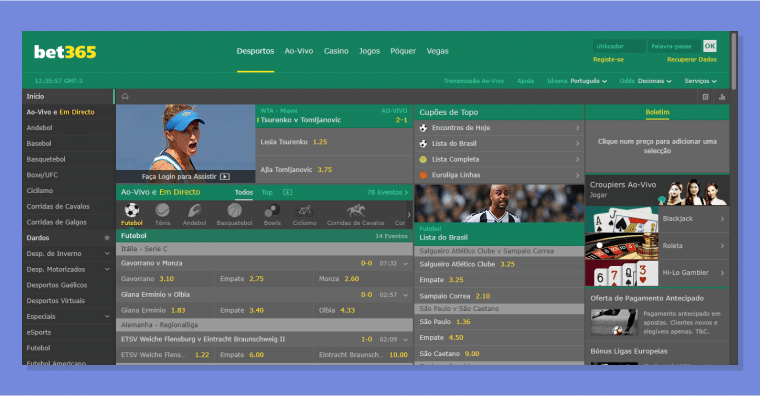760x396 pixels.
Task: Select the Futebol soccer ball sport icon
Action: [x=132, y=210]
